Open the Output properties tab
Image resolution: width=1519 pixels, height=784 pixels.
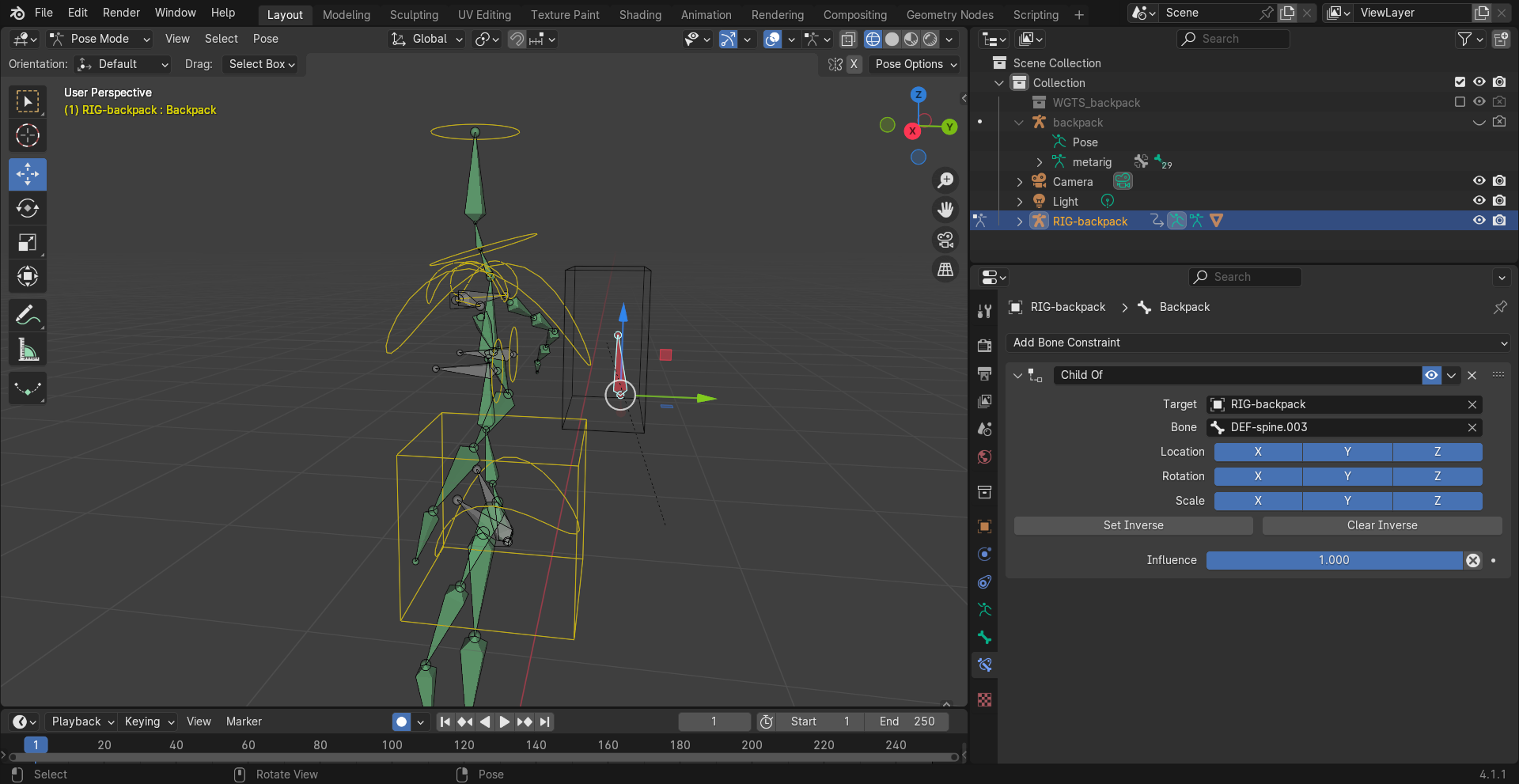984,373
